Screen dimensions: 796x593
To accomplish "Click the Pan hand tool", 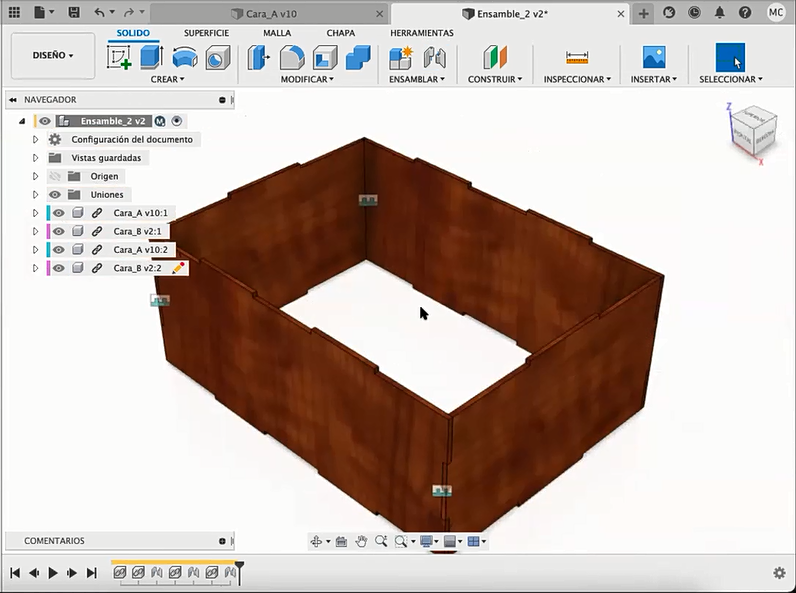I will [x=361, y=541].
